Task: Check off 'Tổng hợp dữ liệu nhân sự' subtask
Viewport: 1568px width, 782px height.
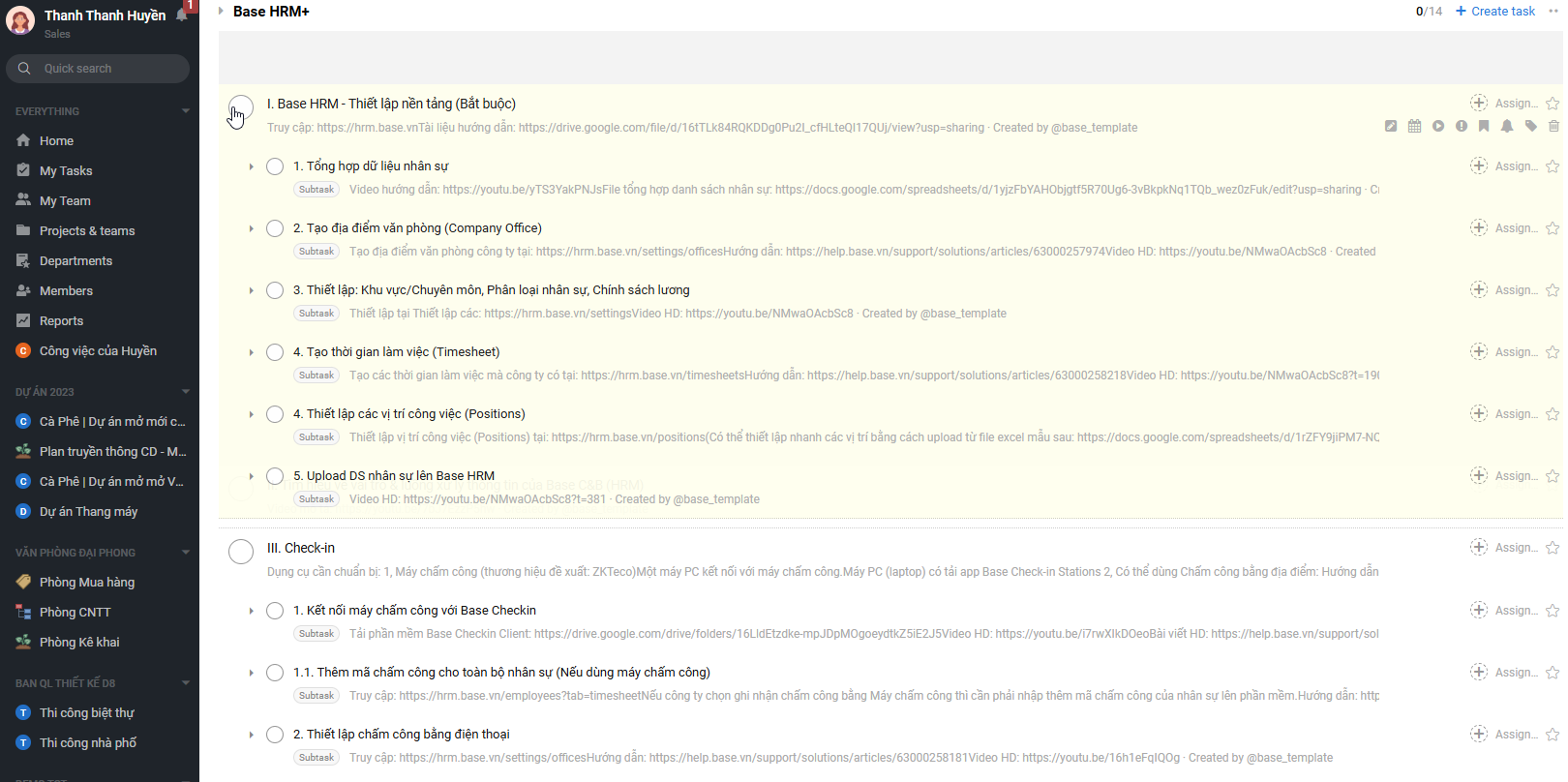Action: (x=275, y=166)
